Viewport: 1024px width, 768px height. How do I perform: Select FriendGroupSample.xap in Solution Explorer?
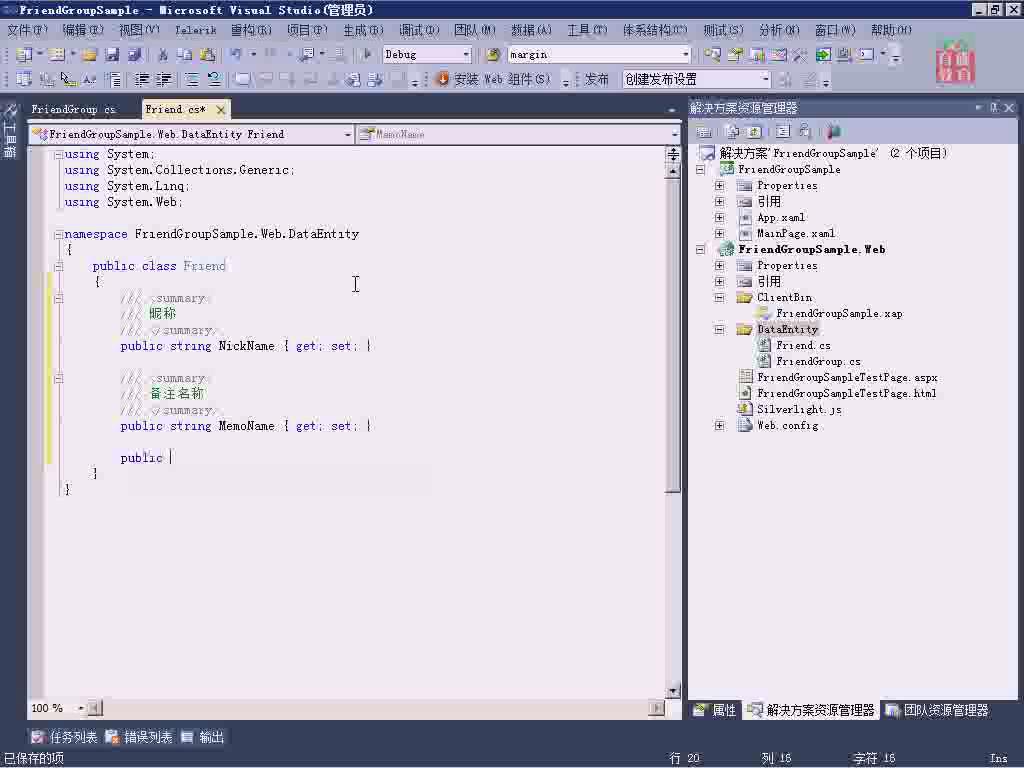(839, 313)
